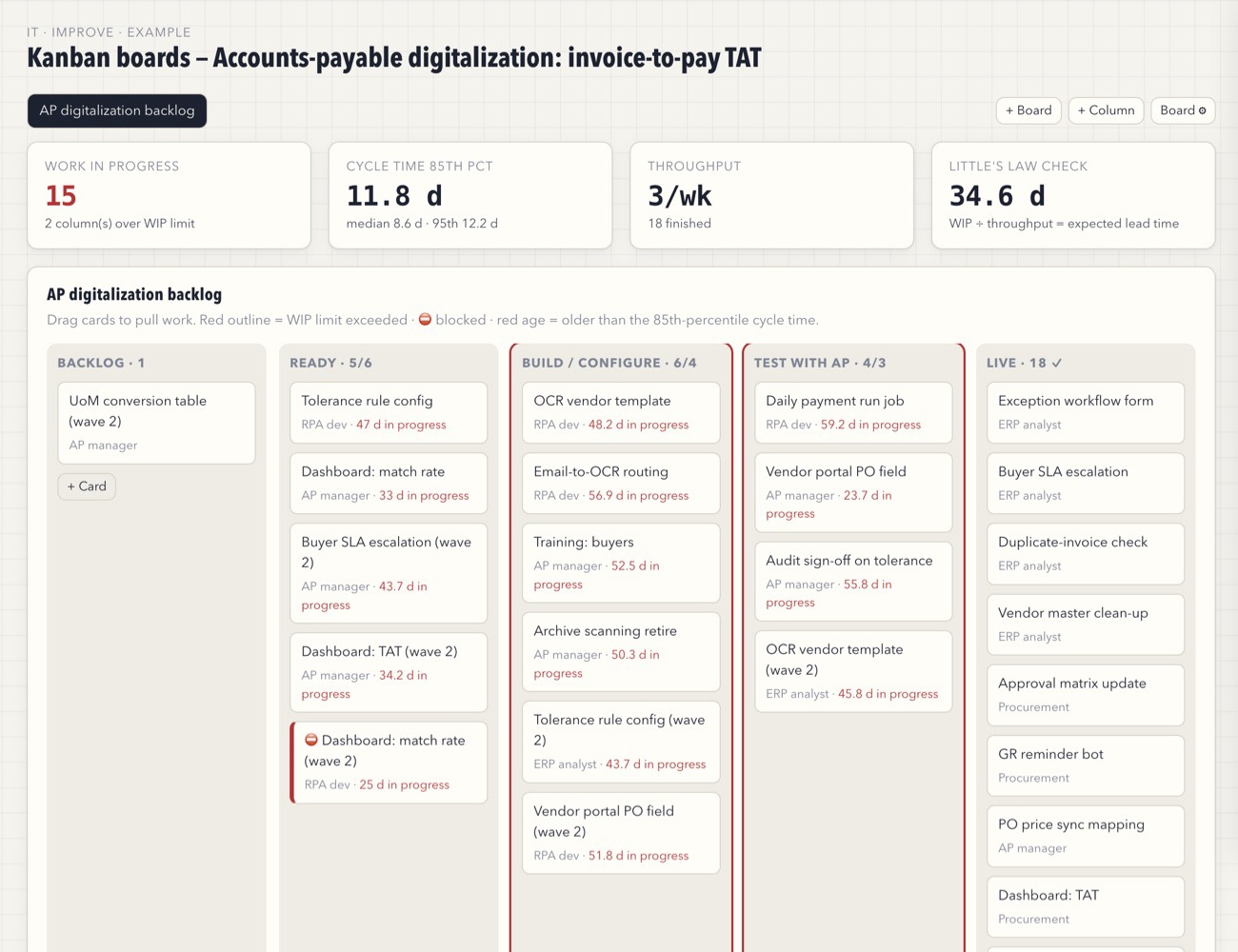Select OCR vendor template (wave 2) card

pyautogui.click(x=853, y=671)
